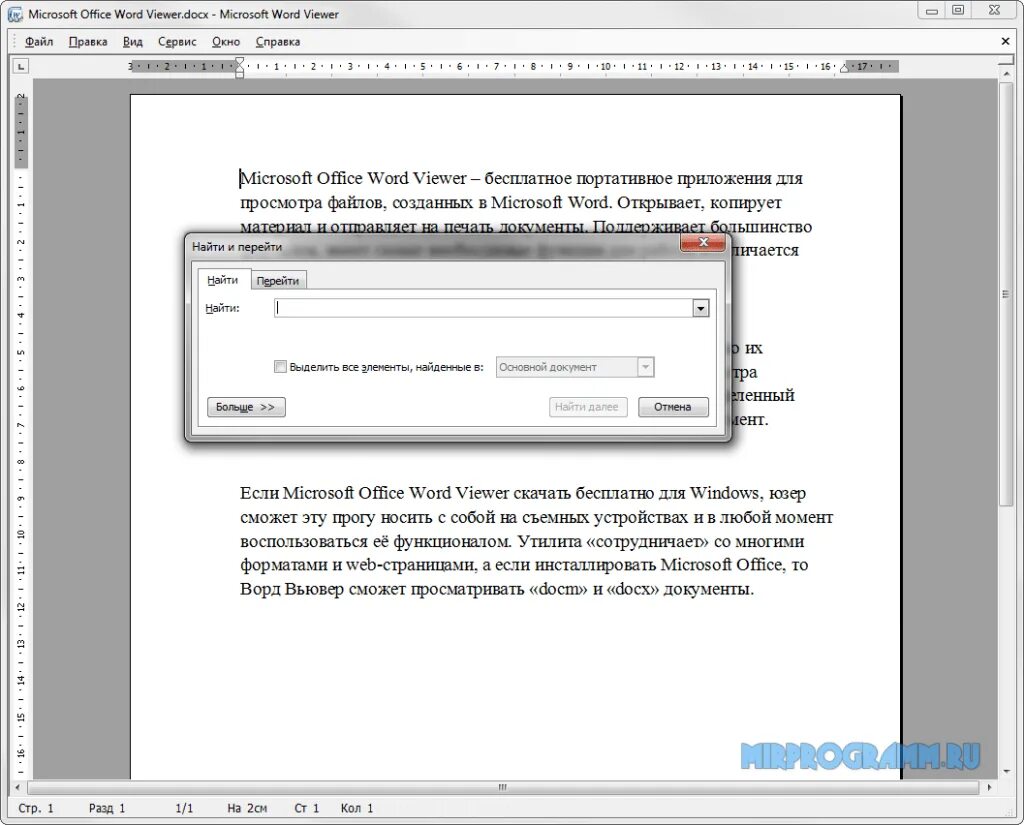Open the Окно menu
Image resolution: width=1024 pixels, height=825 pixels.
pyautogui.click(x=226, y=42)
